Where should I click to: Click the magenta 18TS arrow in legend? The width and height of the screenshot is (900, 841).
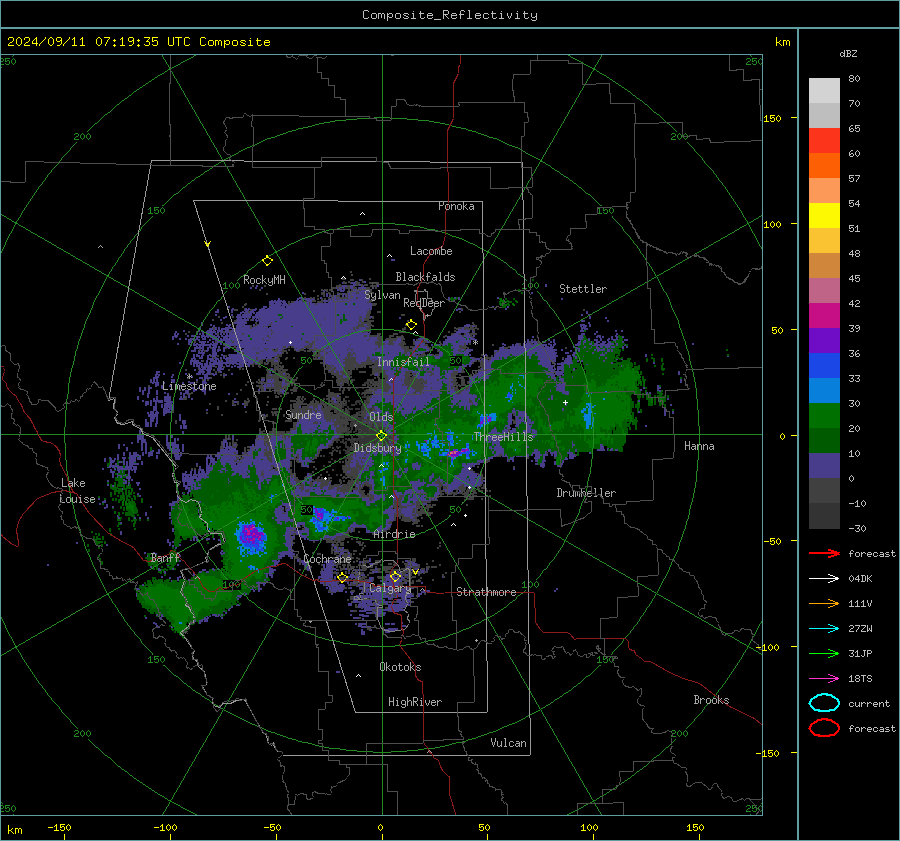tap(824, 679)
